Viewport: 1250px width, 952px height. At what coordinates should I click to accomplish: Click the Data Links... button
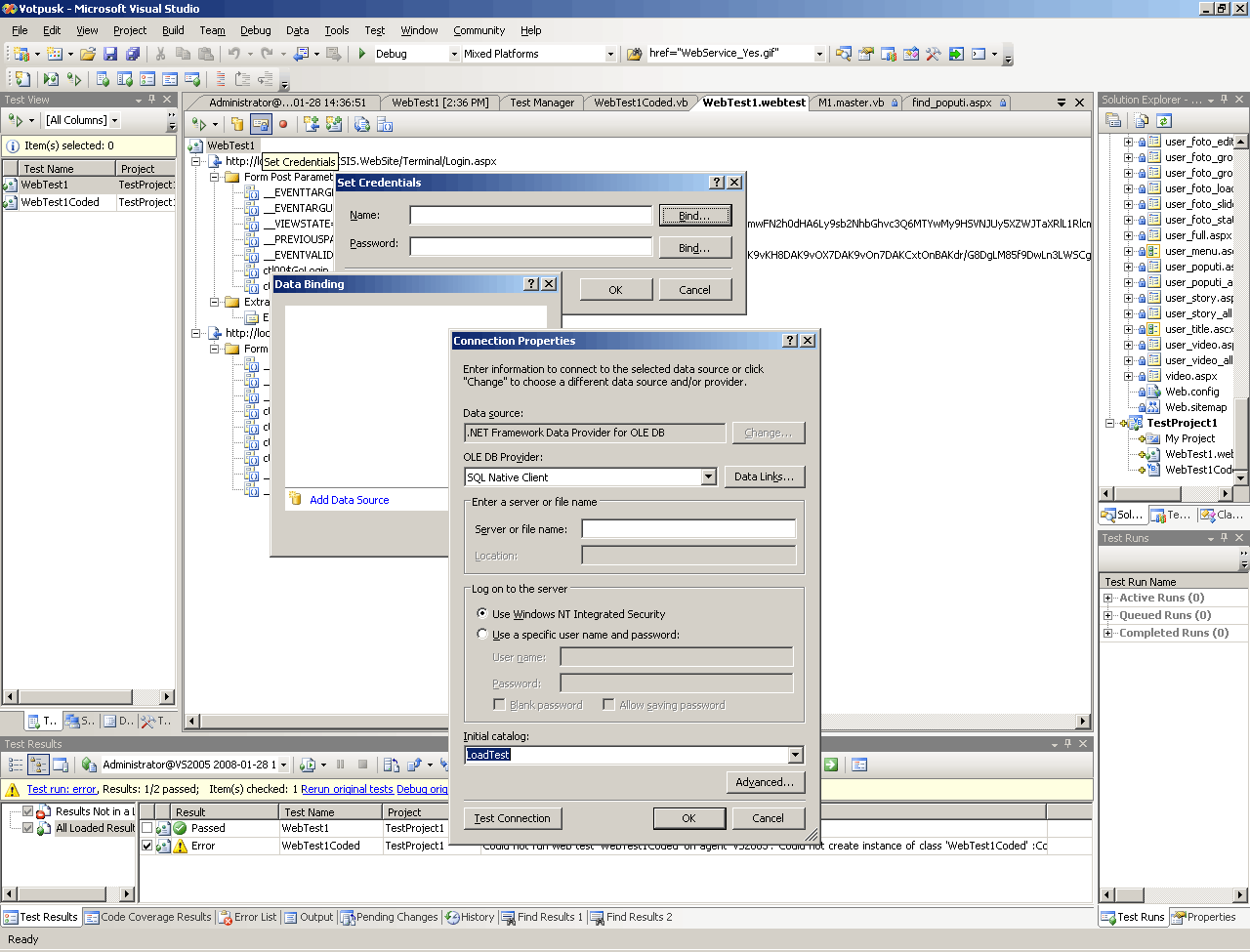point(765,476)
